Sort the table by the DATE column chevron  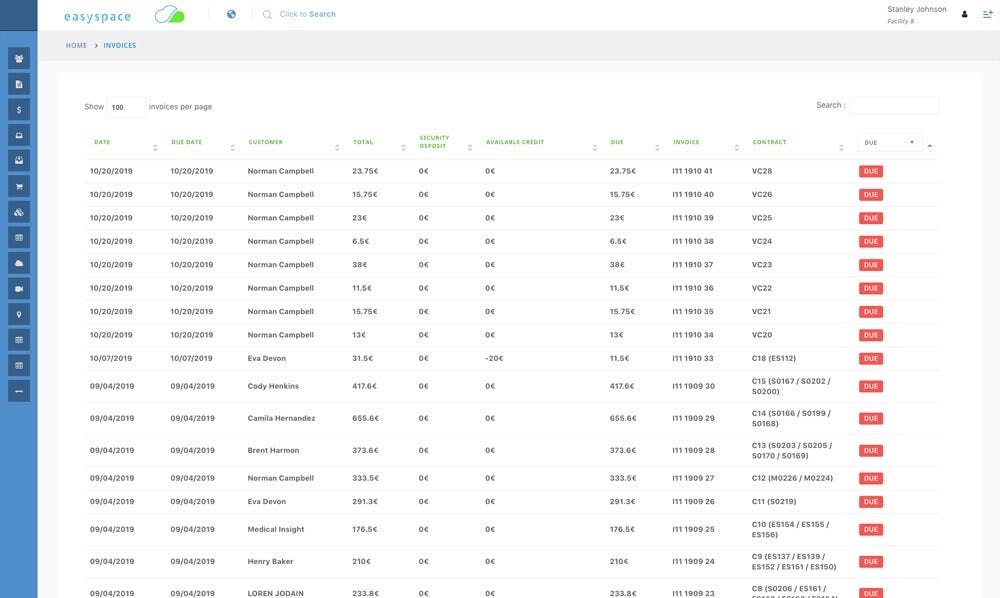tap(155, 146)
